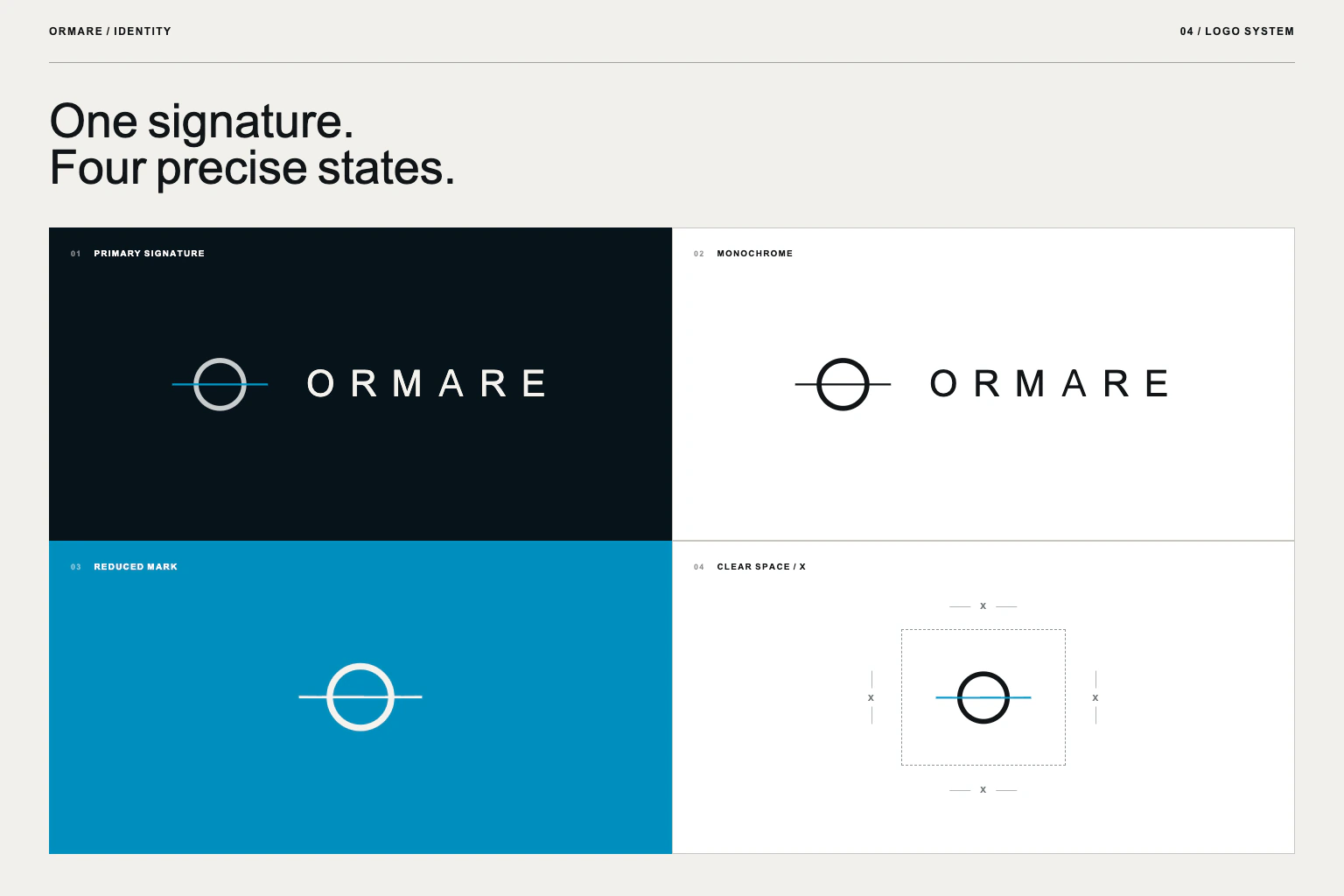Click the x marker below the clear-space box

[x=983, y=789]
